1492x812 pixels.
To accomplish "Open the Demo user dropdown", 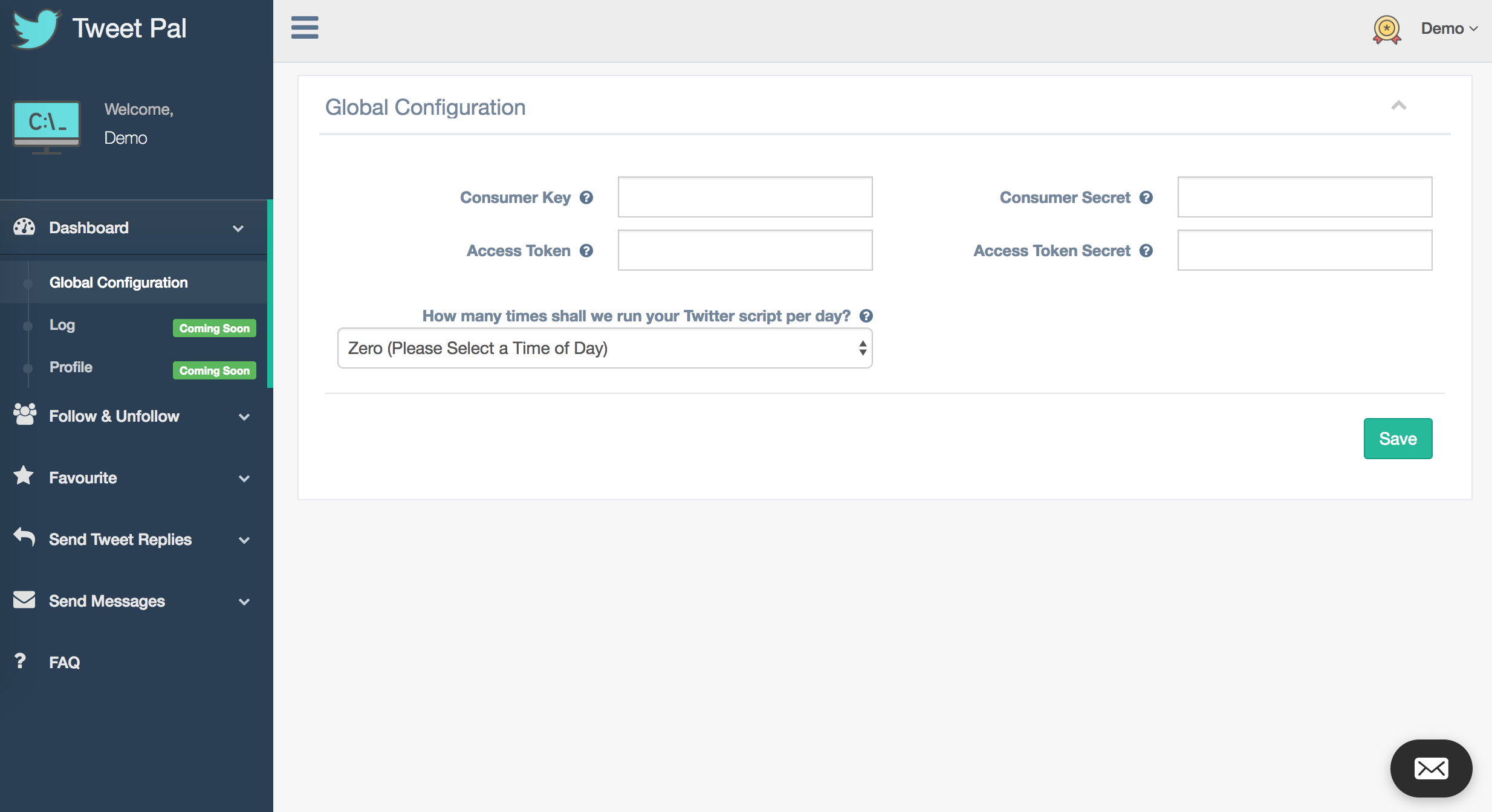I will pyautogui.click(x=1449, y=29).
